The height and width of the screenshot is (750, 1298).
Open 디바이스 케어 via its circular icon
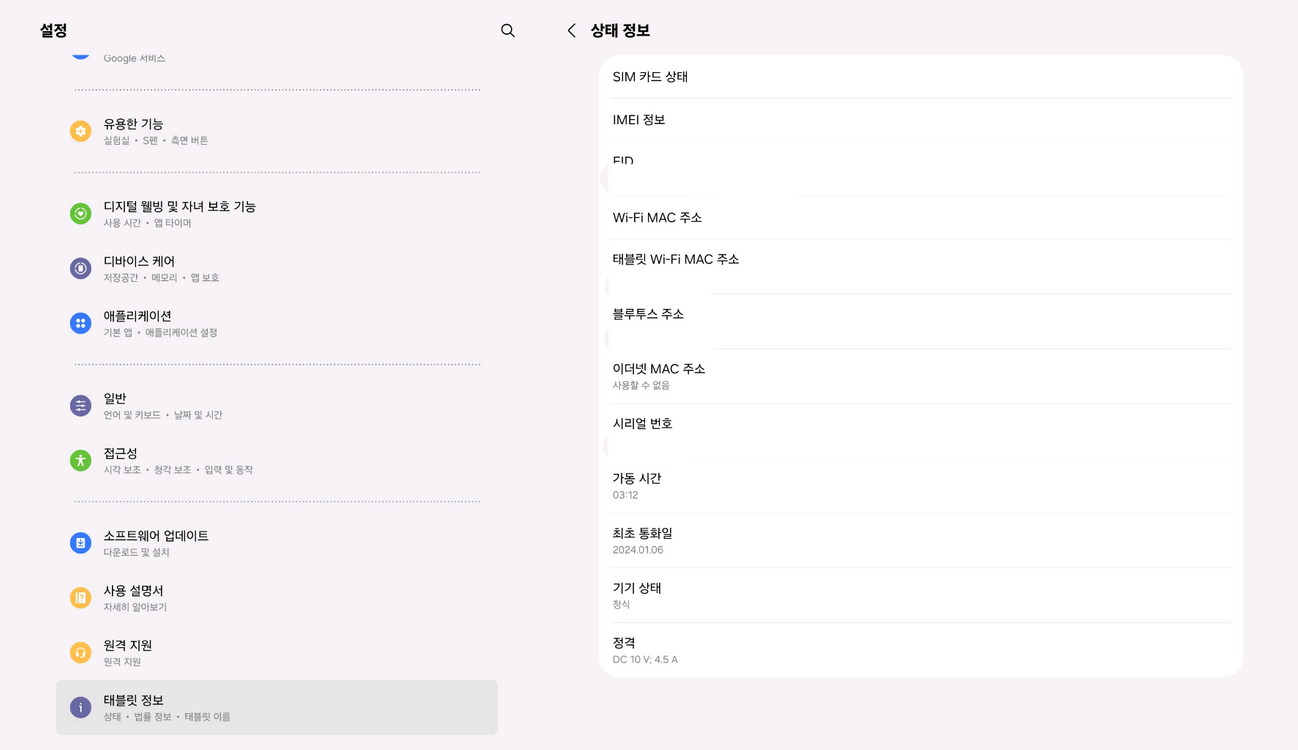click(x=80, y=268)
